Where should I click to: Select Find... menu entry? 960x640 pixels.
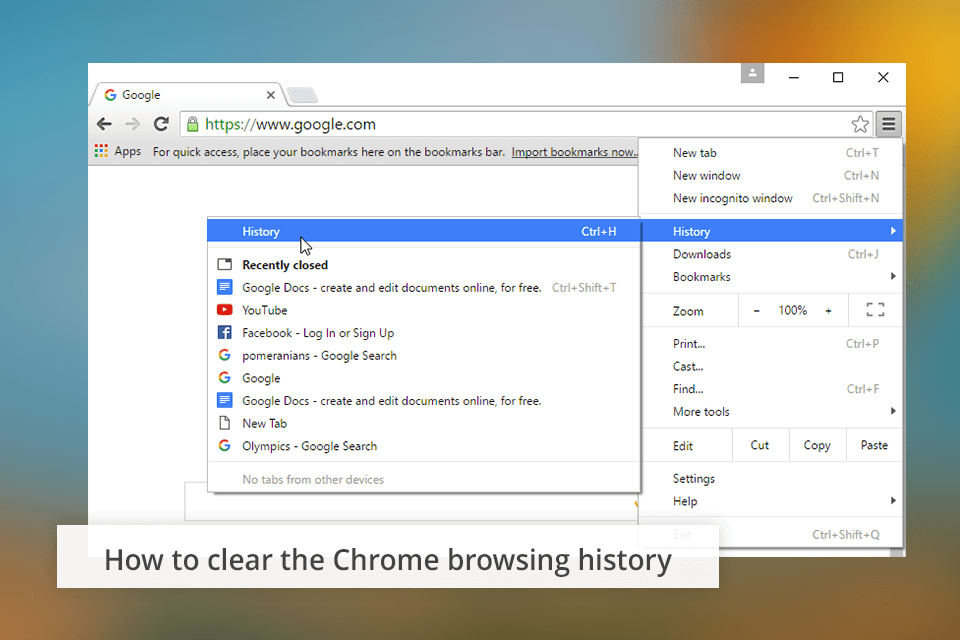tap(771, 389)
